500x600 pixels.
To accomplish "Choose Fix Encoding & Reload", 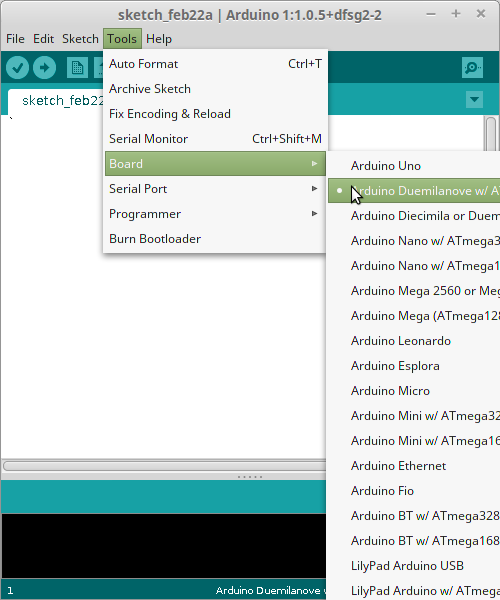I will [215, 114].
